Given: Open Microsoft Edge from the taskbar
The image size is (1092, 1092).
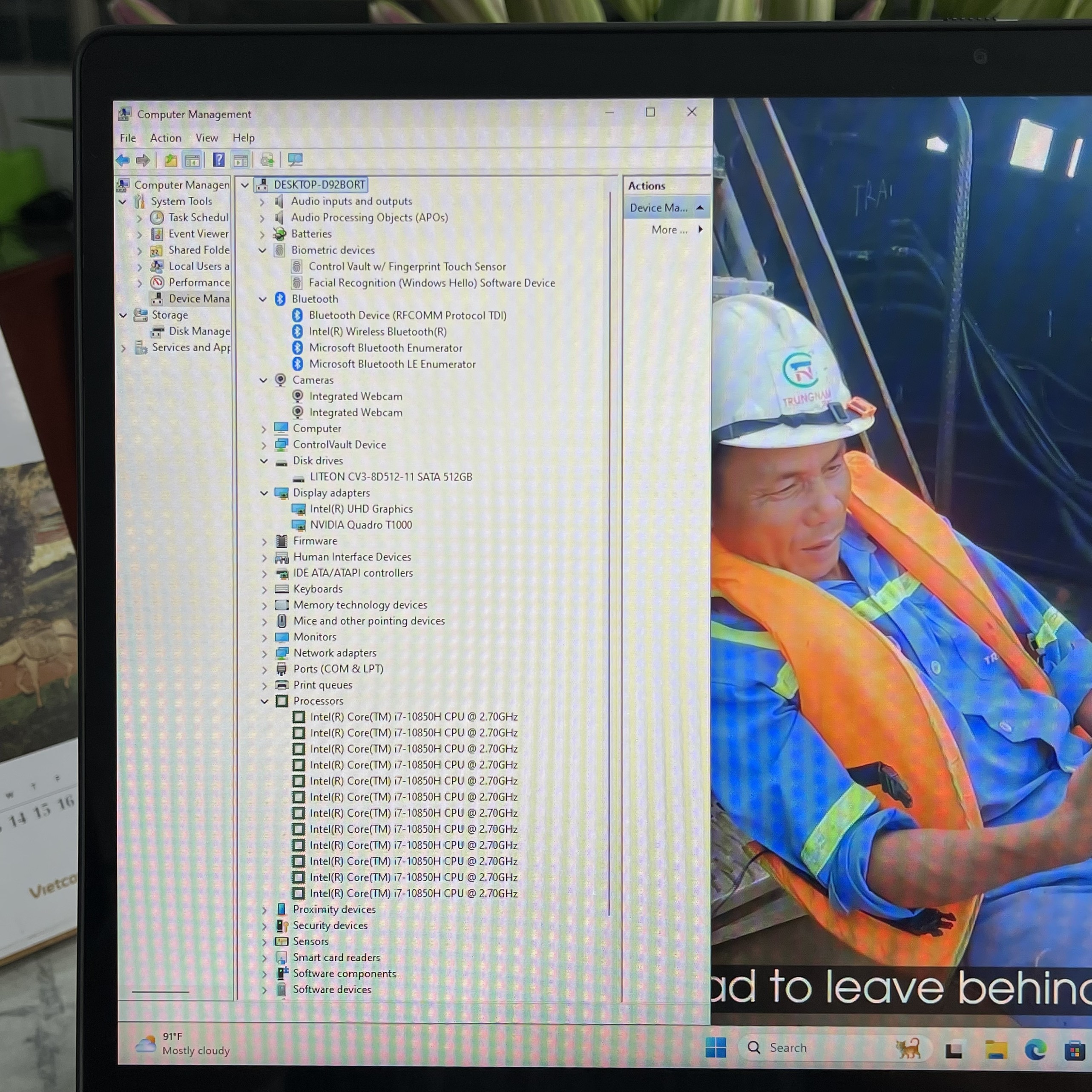Looking at the screenshot, I should 1035,1049.
